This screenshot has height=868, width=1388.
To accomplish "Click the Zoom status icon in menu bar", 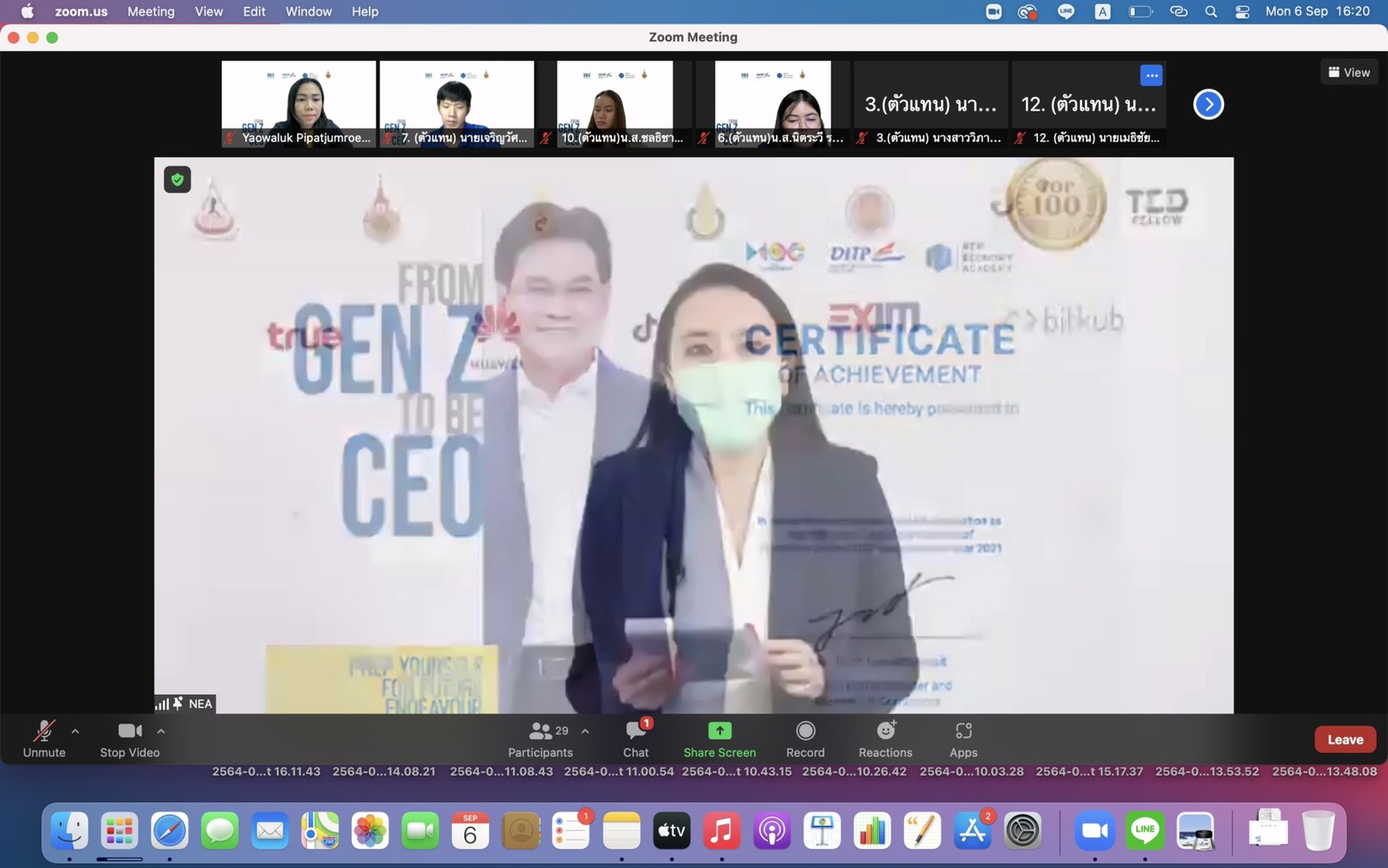I will 993,11.
